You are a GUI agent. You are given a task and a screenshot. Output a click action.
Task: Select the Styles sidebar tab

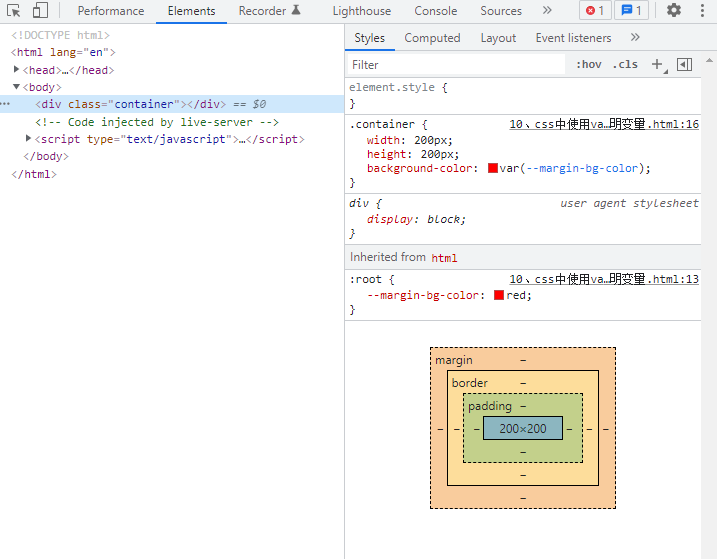(369, 38)
